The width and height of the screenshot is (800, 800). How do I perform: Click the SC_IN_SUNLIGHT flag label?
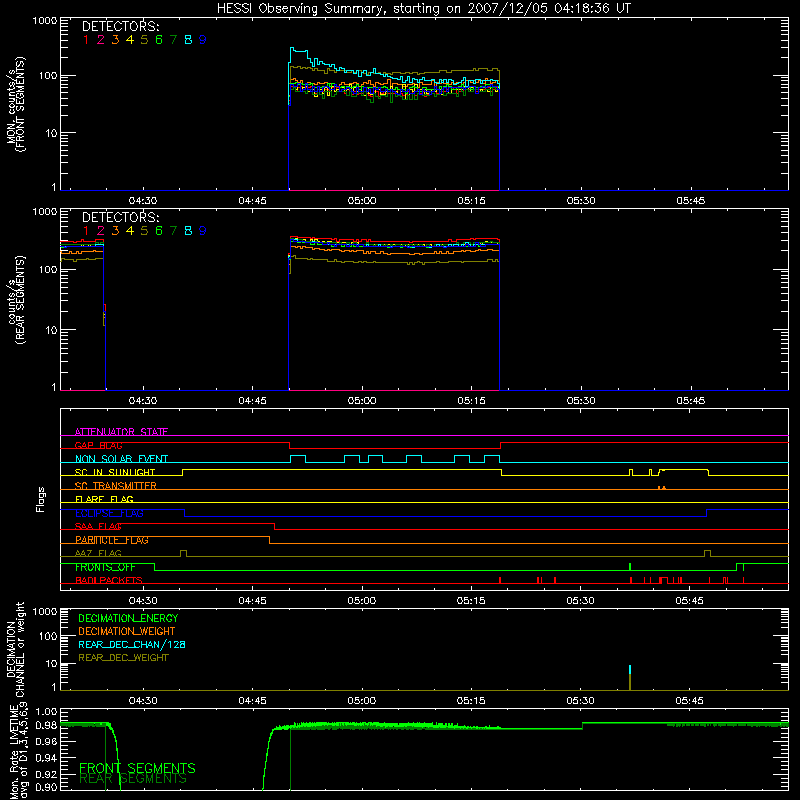click(x=115, y=472)
